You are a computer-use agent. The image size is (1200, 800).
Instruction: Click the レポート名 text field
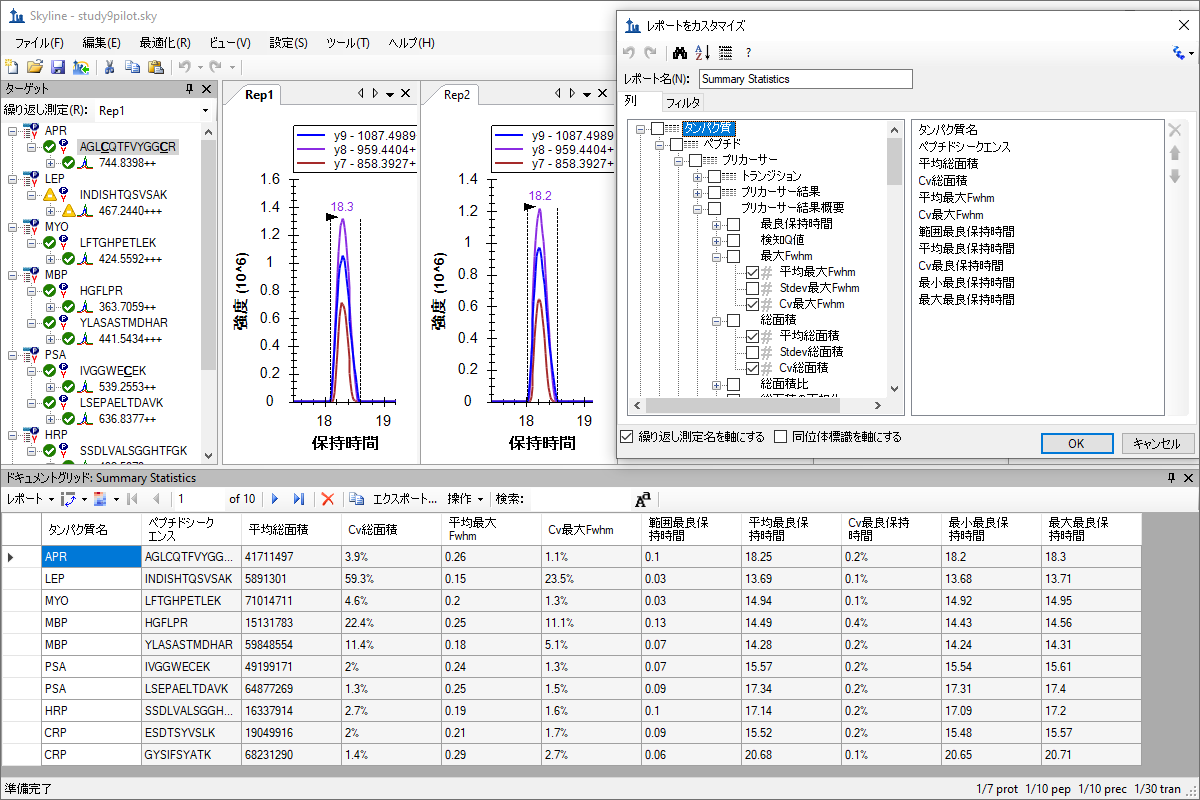[x=806, y=79]
